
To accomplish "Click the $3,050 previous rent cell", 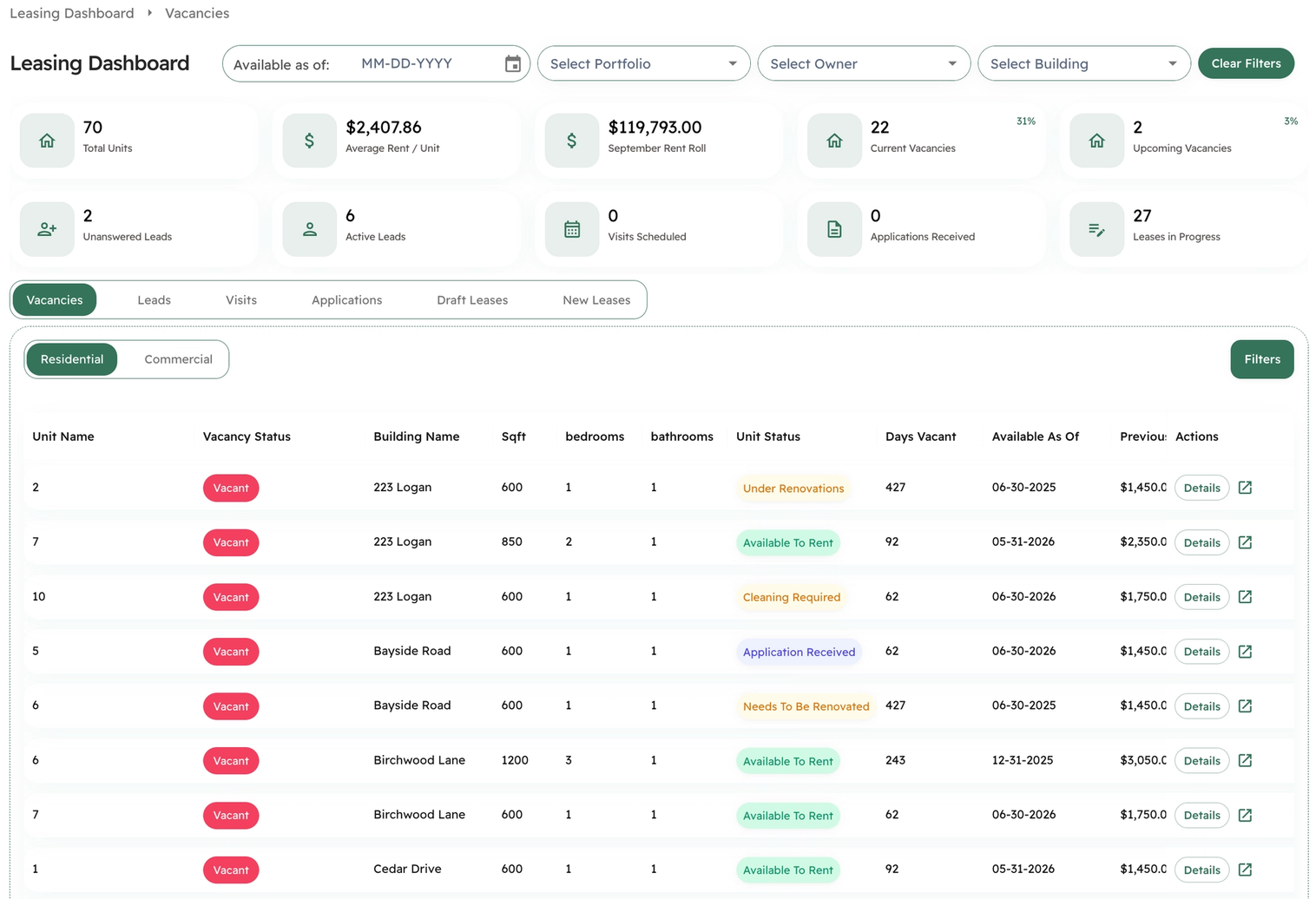I will [x=1143, y=760].
